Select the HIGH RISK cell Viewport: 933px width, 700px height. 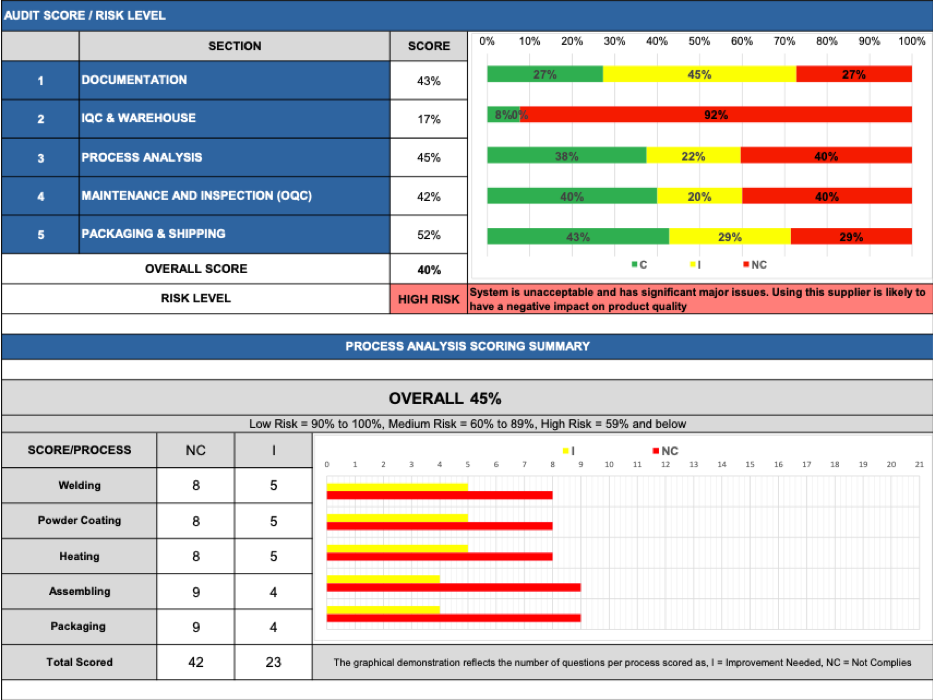429,298
